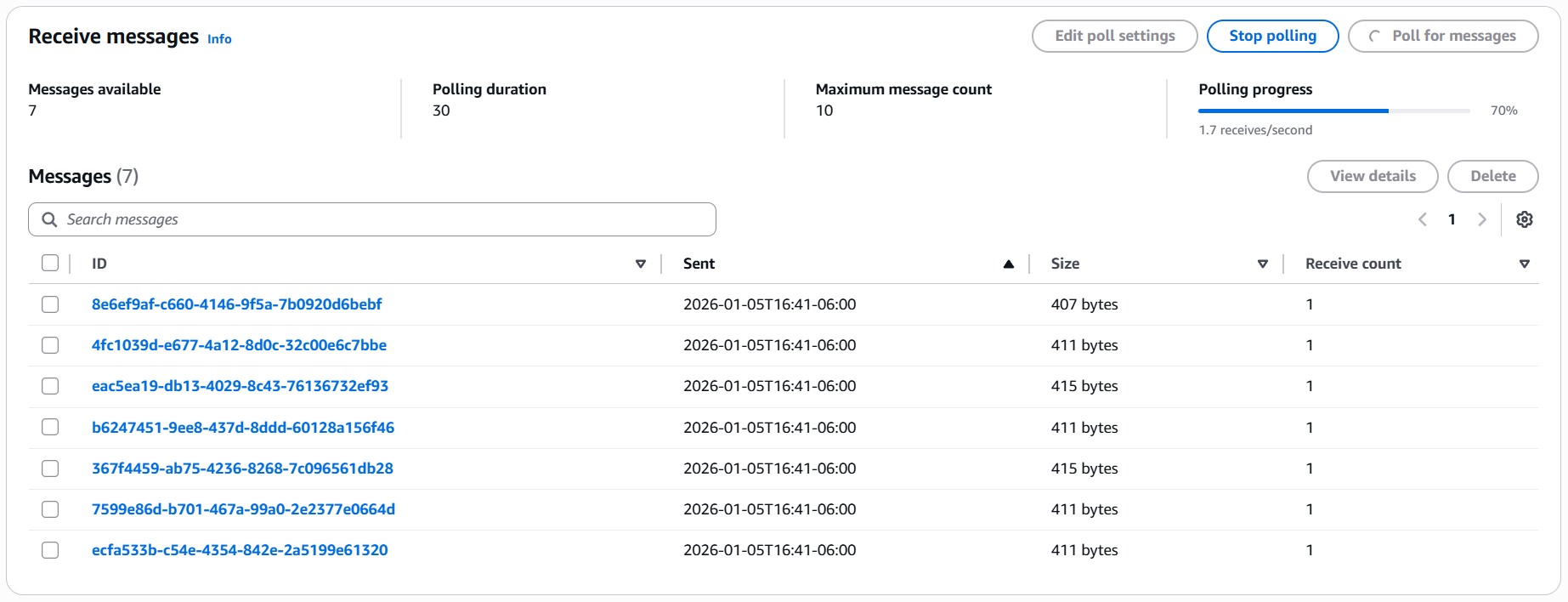Open the Info link
The width and height of the screenshot is (1568, 602).
tap(219, 39)
